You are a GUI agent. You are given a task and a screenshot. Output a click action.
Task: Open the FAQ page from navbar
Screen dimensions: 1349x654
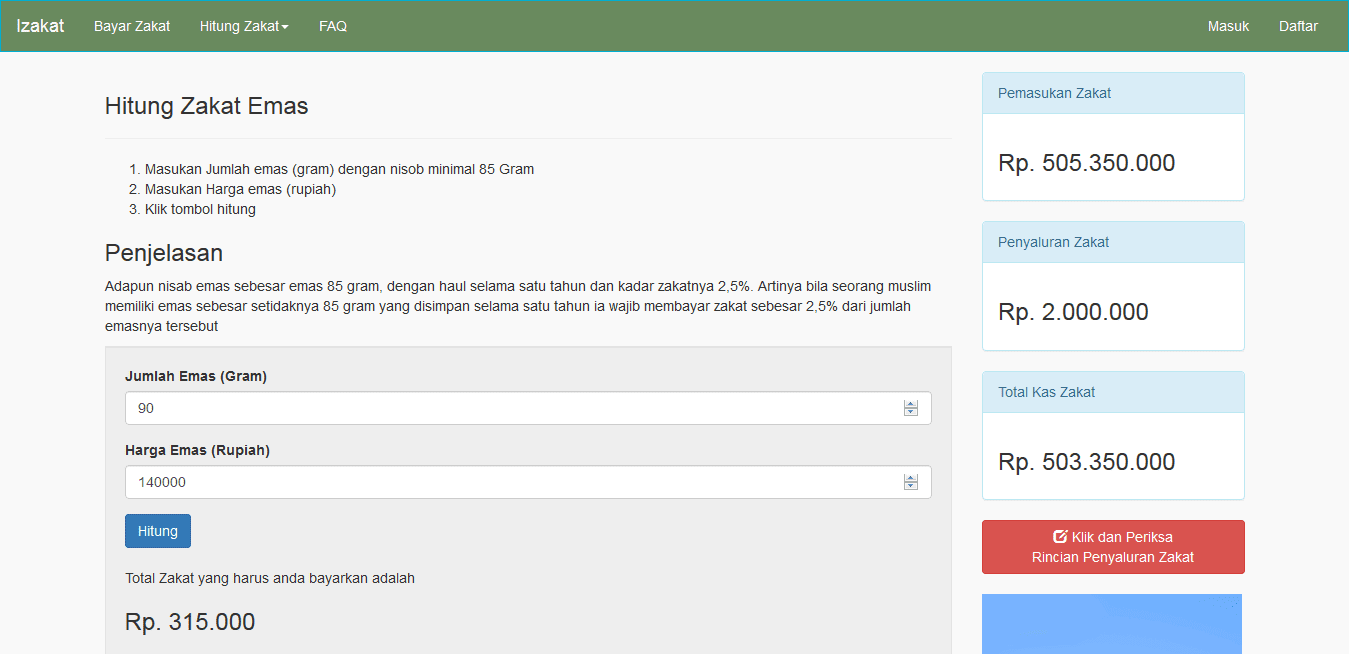(332, 26)
